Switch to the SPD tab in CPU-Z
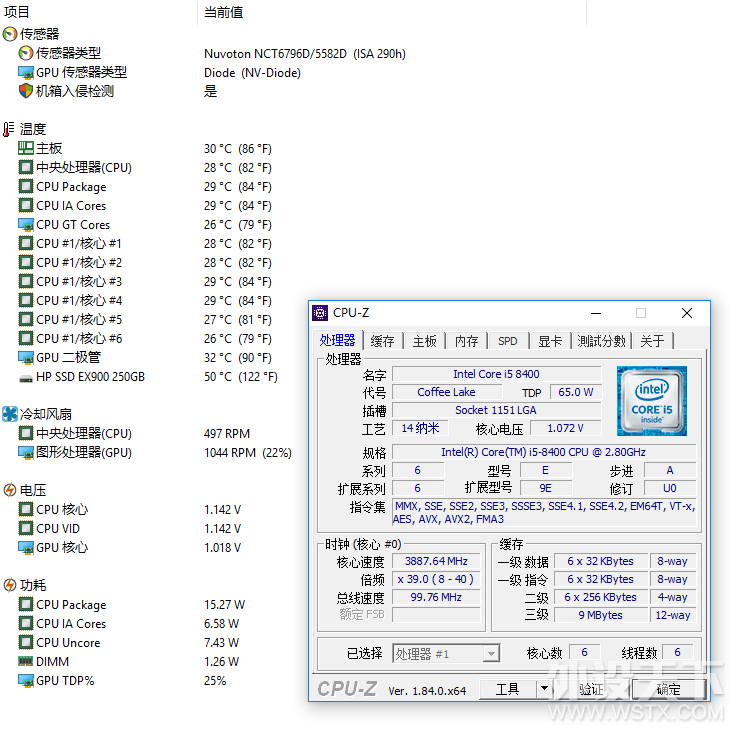 coord(507,341)
